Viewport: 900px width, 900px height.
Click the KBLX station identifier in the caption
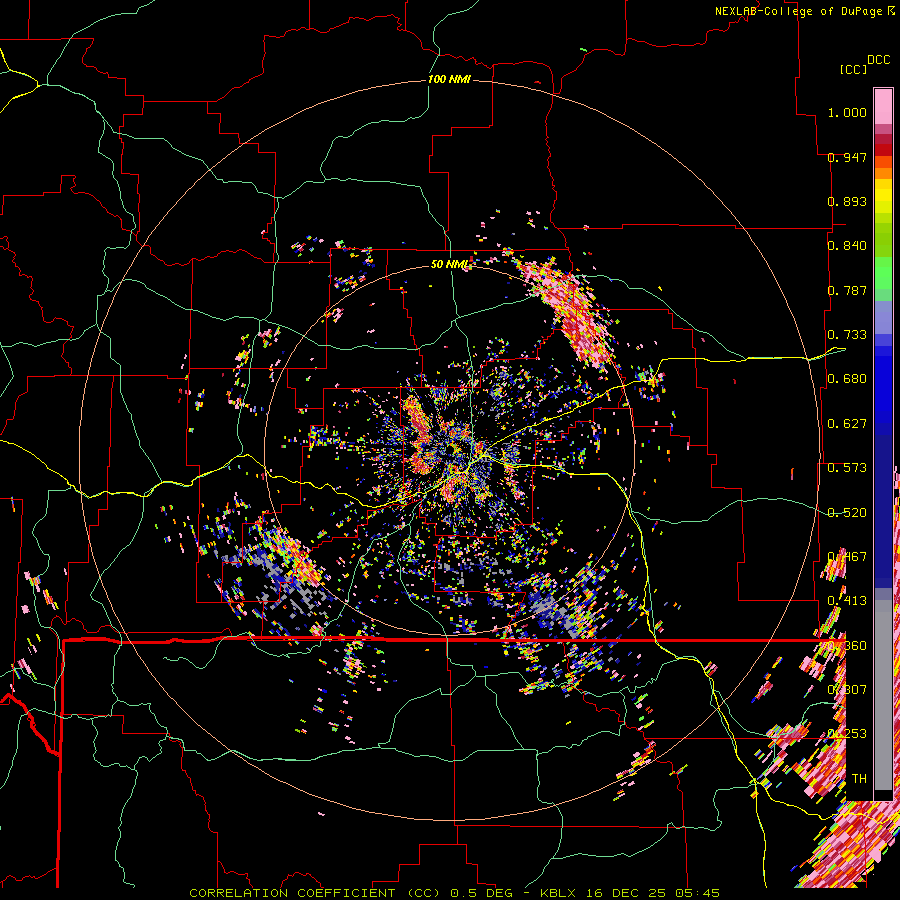pos(559,893)
